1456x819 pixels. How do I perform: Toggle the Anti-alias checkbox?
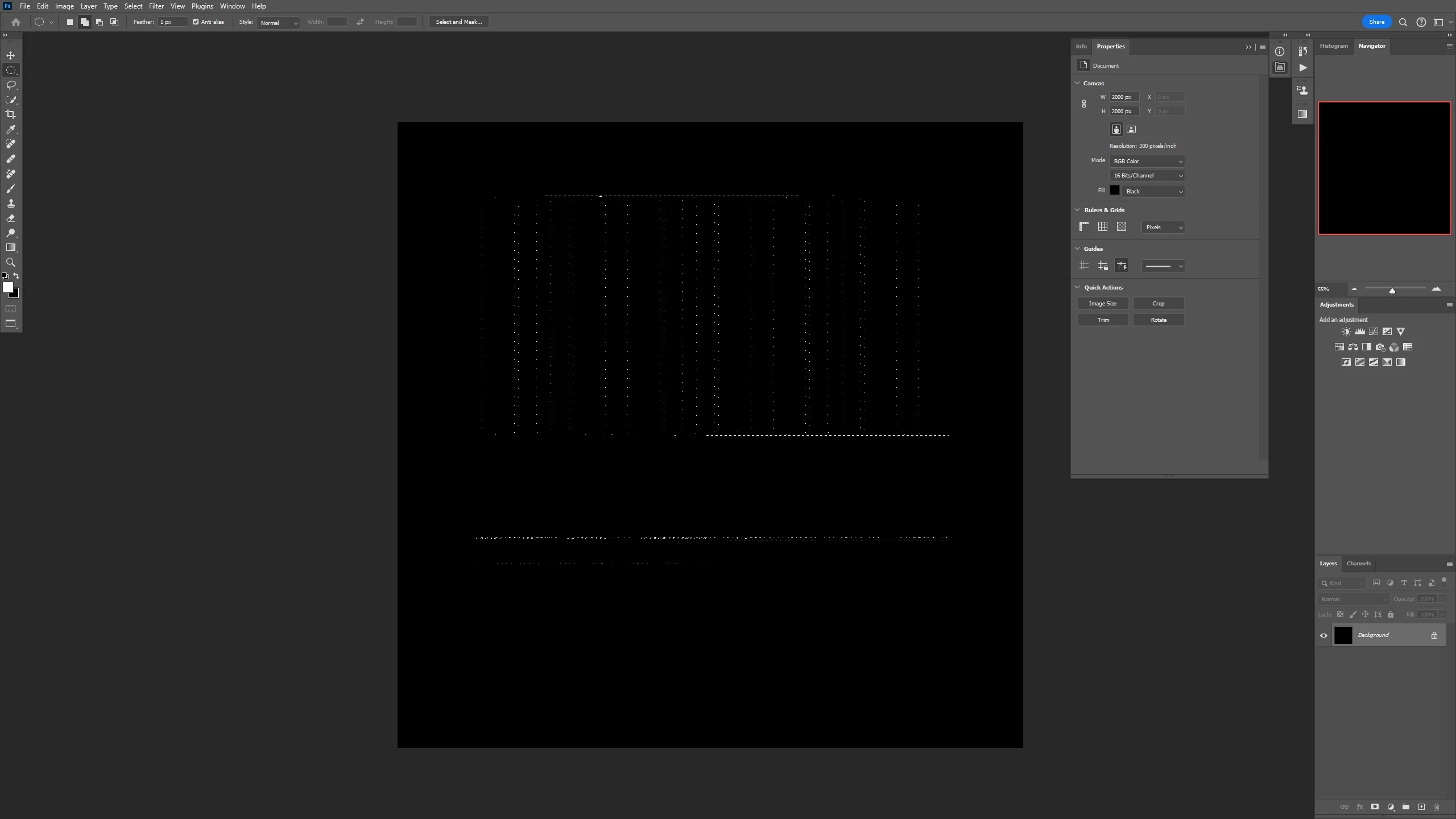point(196,22)
